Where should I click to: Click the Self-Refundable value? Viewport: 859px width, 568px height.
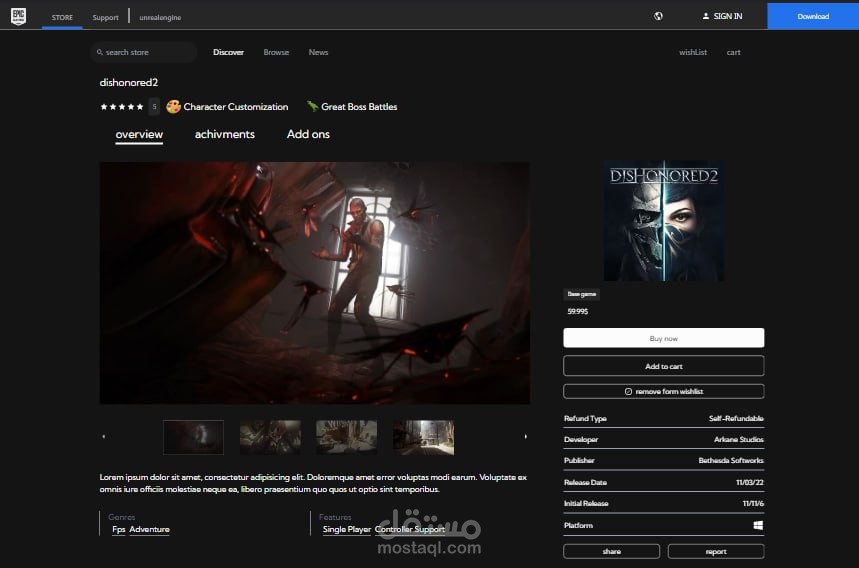coord(736,418)
